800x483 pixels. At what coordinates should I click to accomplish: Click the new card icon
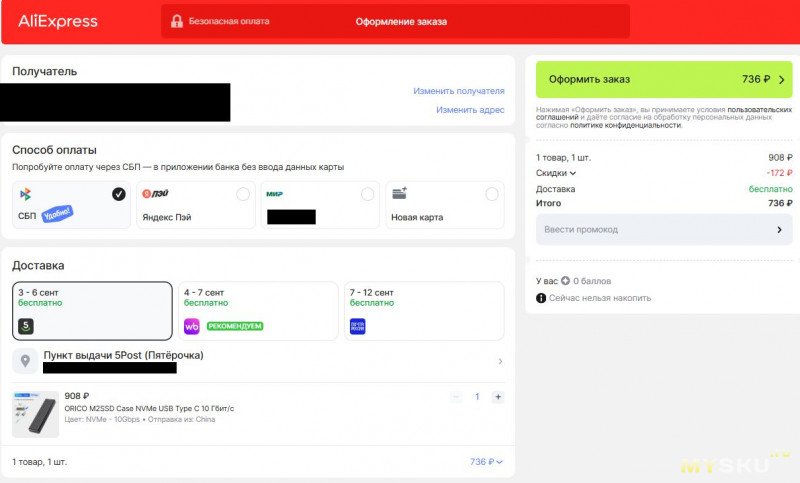[399, 193]
